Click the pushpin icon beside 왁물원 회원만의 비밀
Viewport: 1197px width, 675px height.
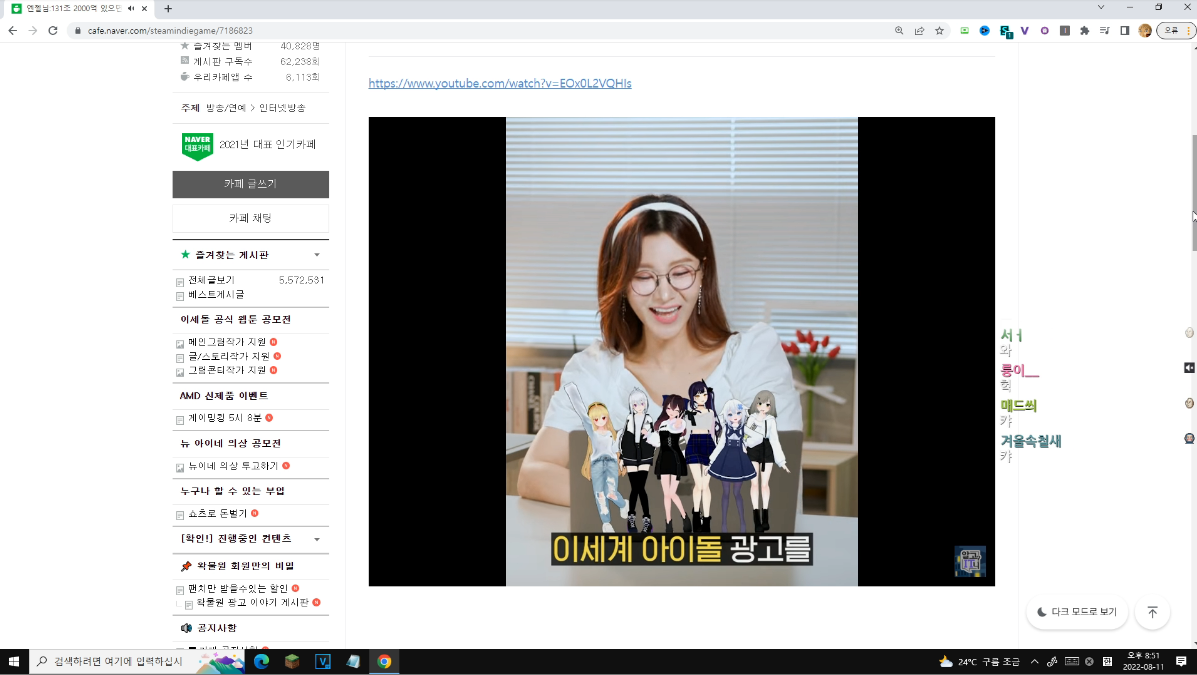coord(186,566)
